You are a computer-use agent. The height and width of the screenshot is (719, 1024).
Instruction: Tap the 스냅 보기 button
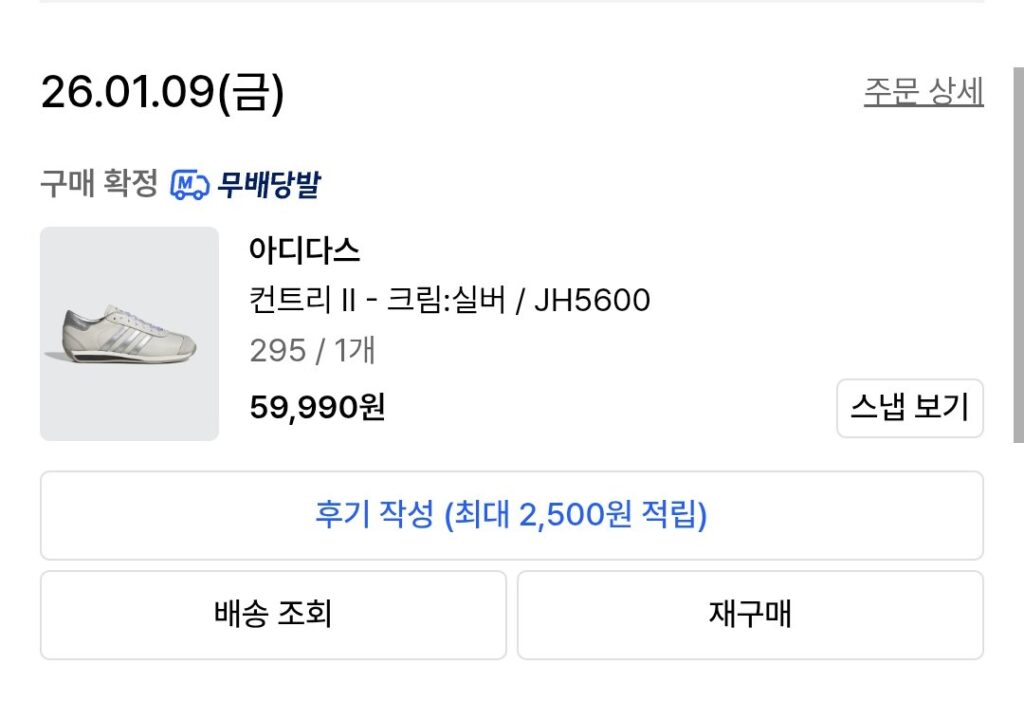pyautogui.click(x=911, y=409)
